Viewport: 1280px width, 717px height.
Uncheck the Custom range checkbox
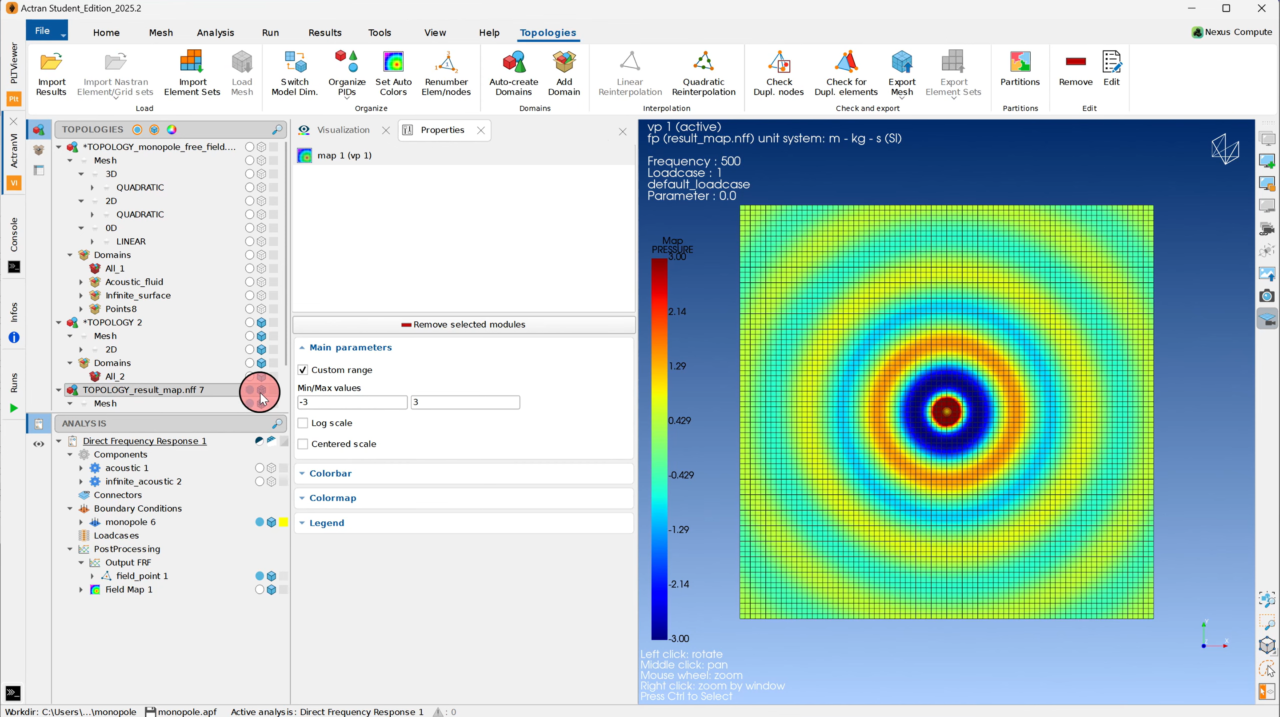[303, 370]
